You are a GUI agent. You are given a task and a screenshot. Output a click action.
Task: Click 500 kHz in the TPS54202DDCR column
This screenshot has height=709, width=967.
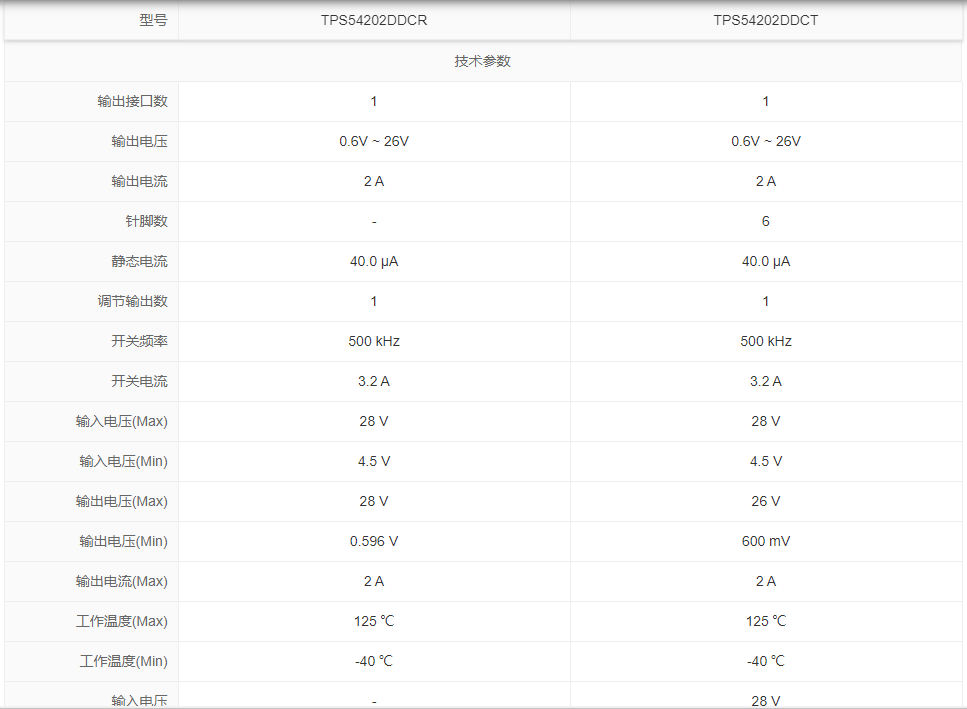tap(374, 341)
